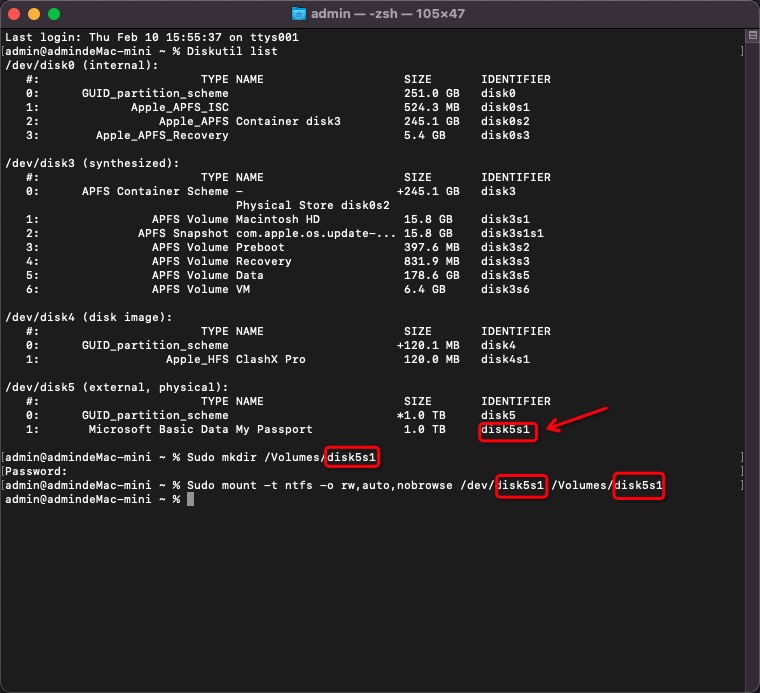Click '-t ntfs' in the mount command
760x693 pixels.
click(x=288, y=486)
